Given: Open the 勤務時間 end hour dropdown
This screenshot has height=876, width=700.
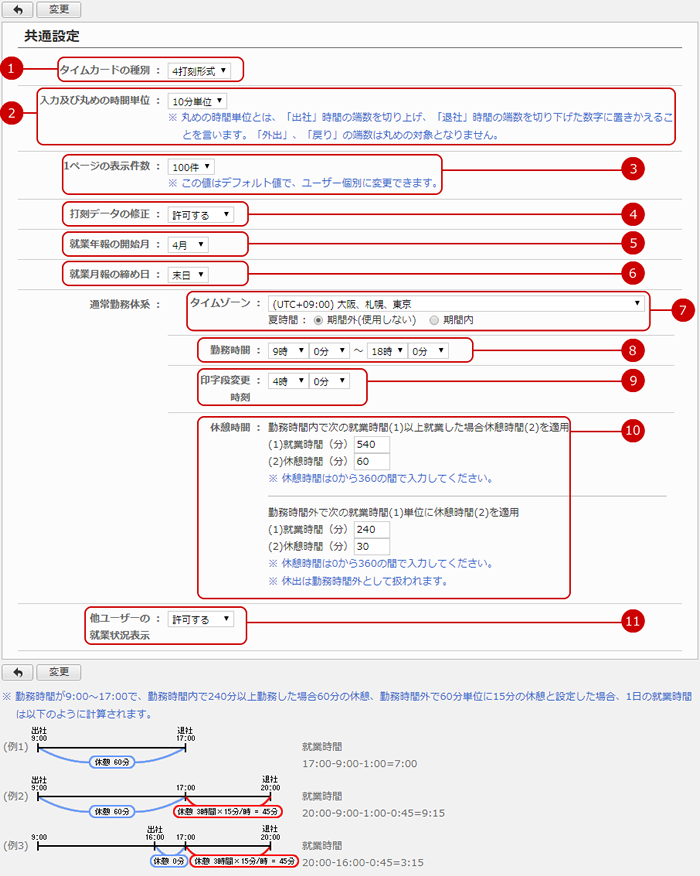Looking at the screenshot, I should [388, 351].
